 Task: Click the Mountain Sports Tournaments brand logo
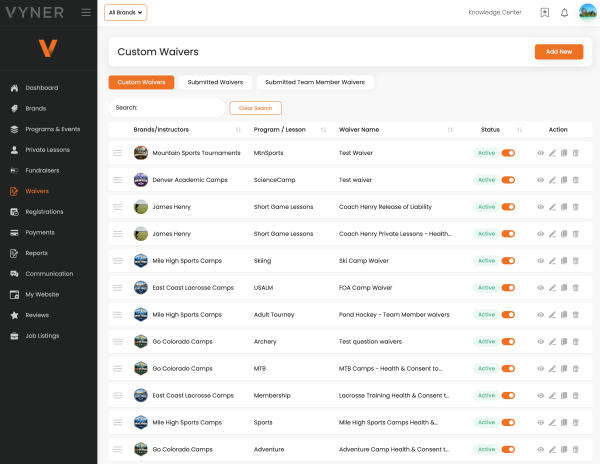point(141,153)
